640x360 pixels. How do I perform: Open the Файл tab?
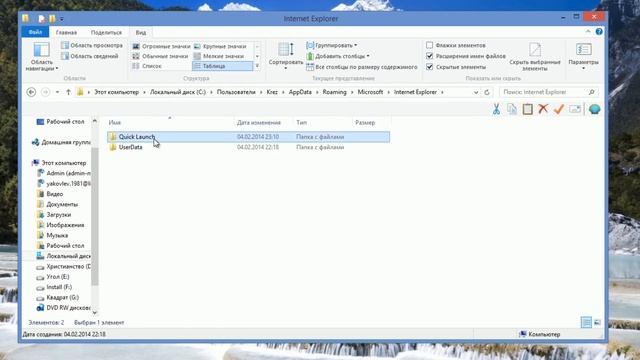coord(35,32)
